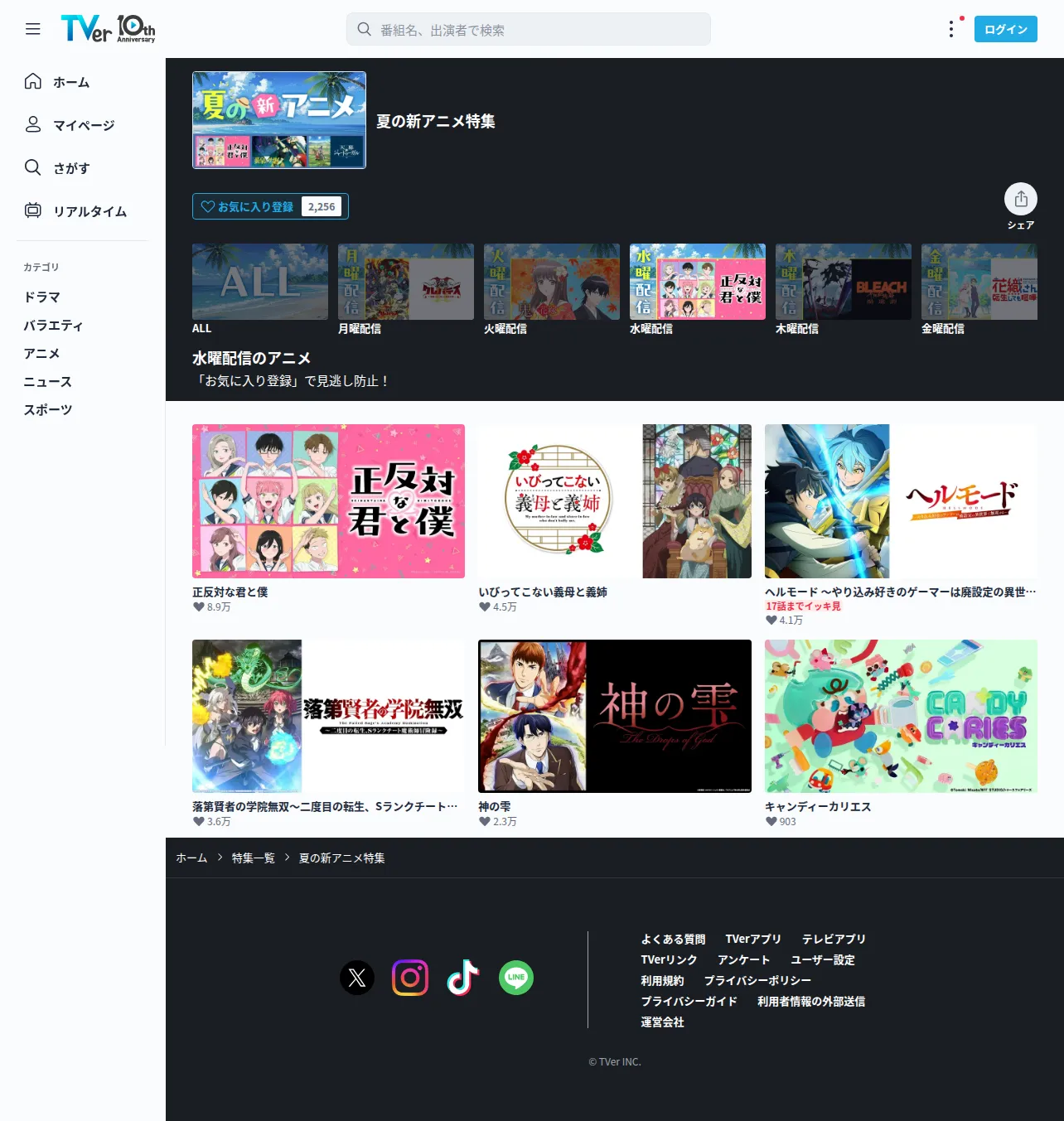Open バラエティ category in sidebar

tap(54, 325)
